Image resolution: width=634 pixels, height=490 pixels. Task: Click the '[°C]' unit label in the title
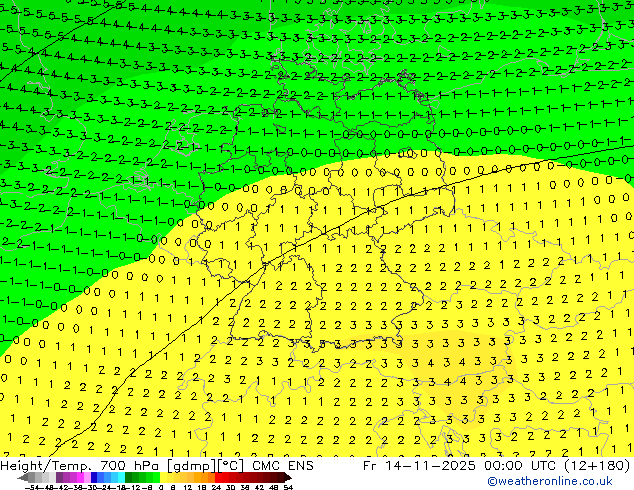[x=231, y=466]
